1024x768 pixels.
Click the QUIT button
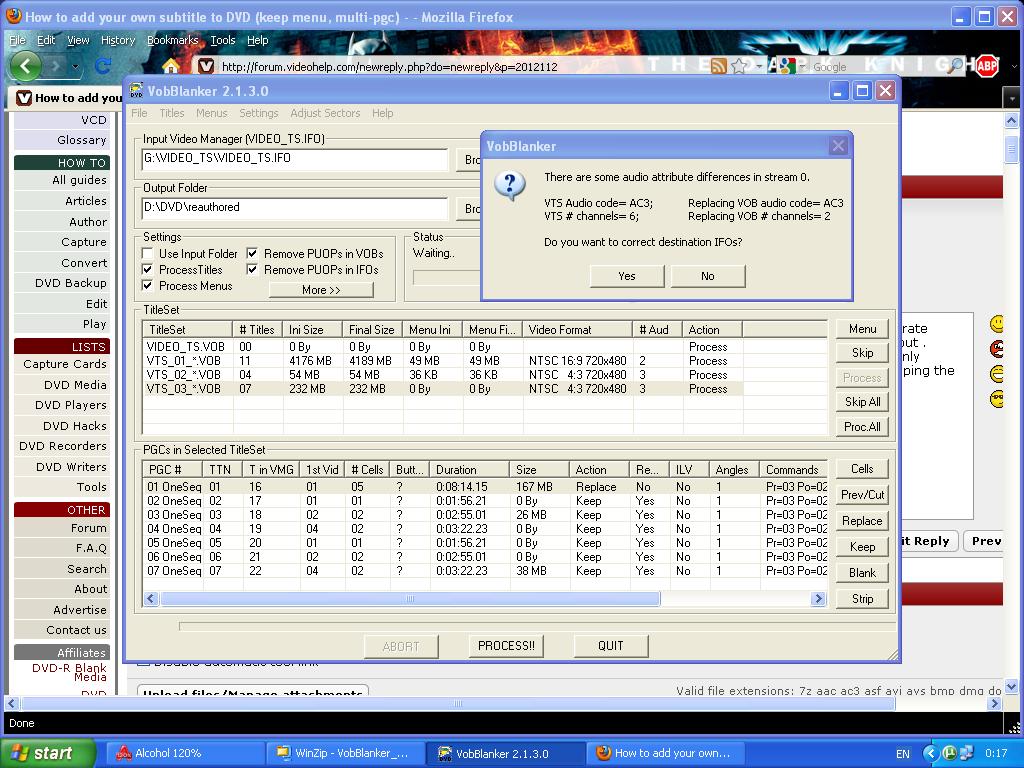click(x=611, y=646)
